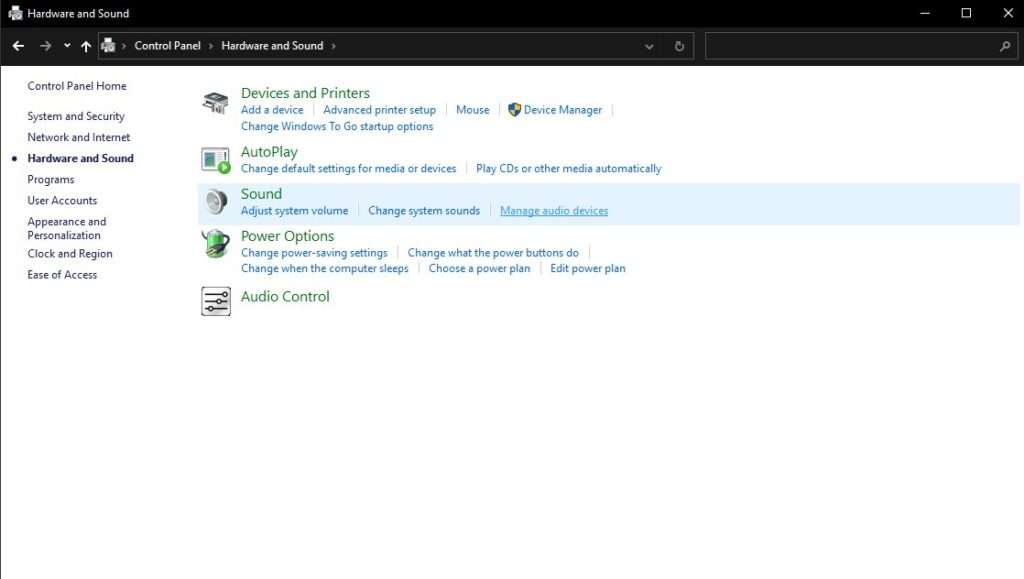Open Ease of Access category
The image size is (1024, 579).
coord(62,275)
